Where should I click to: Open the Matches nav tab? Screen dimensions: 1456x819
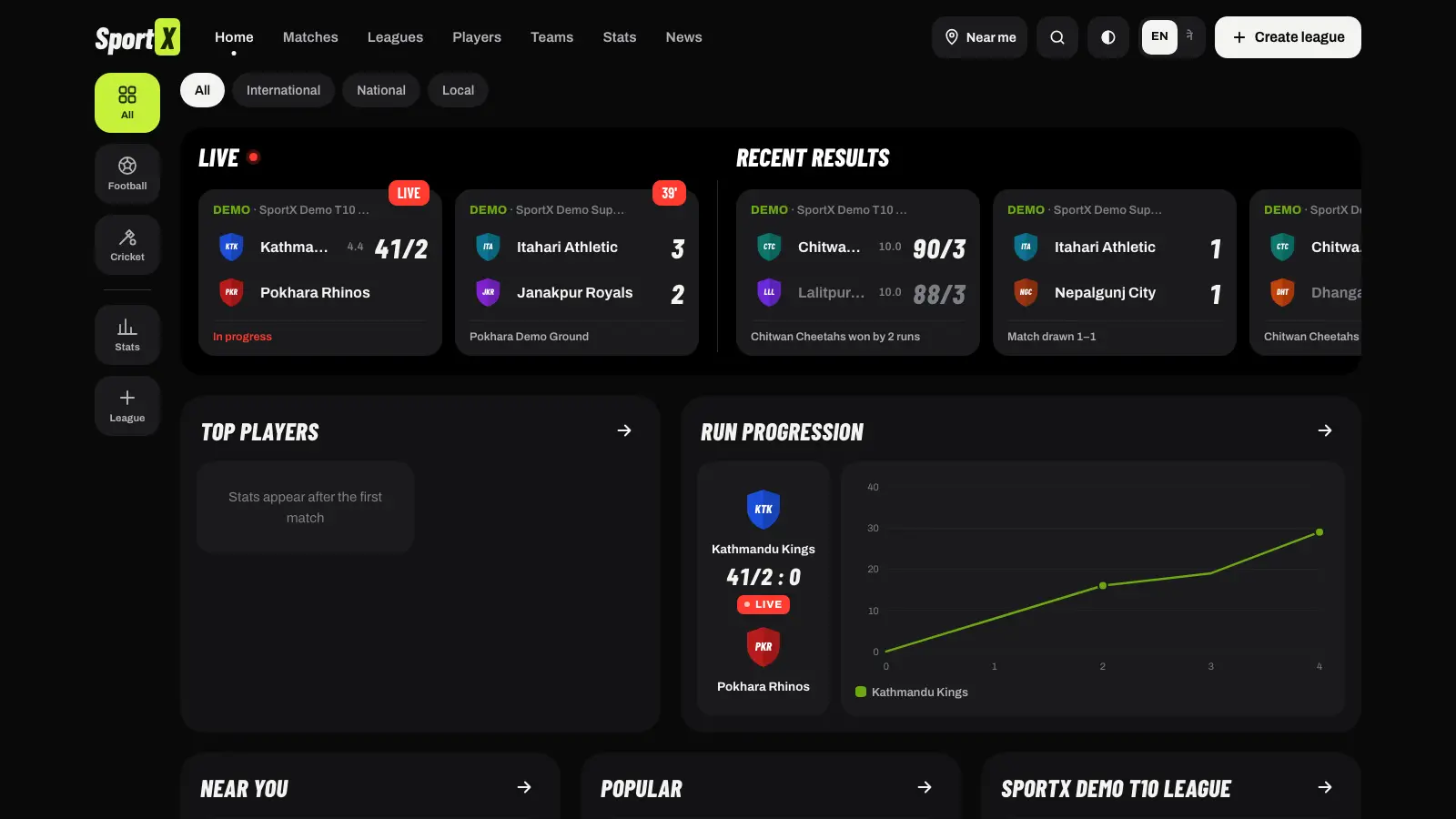[310, 37]
